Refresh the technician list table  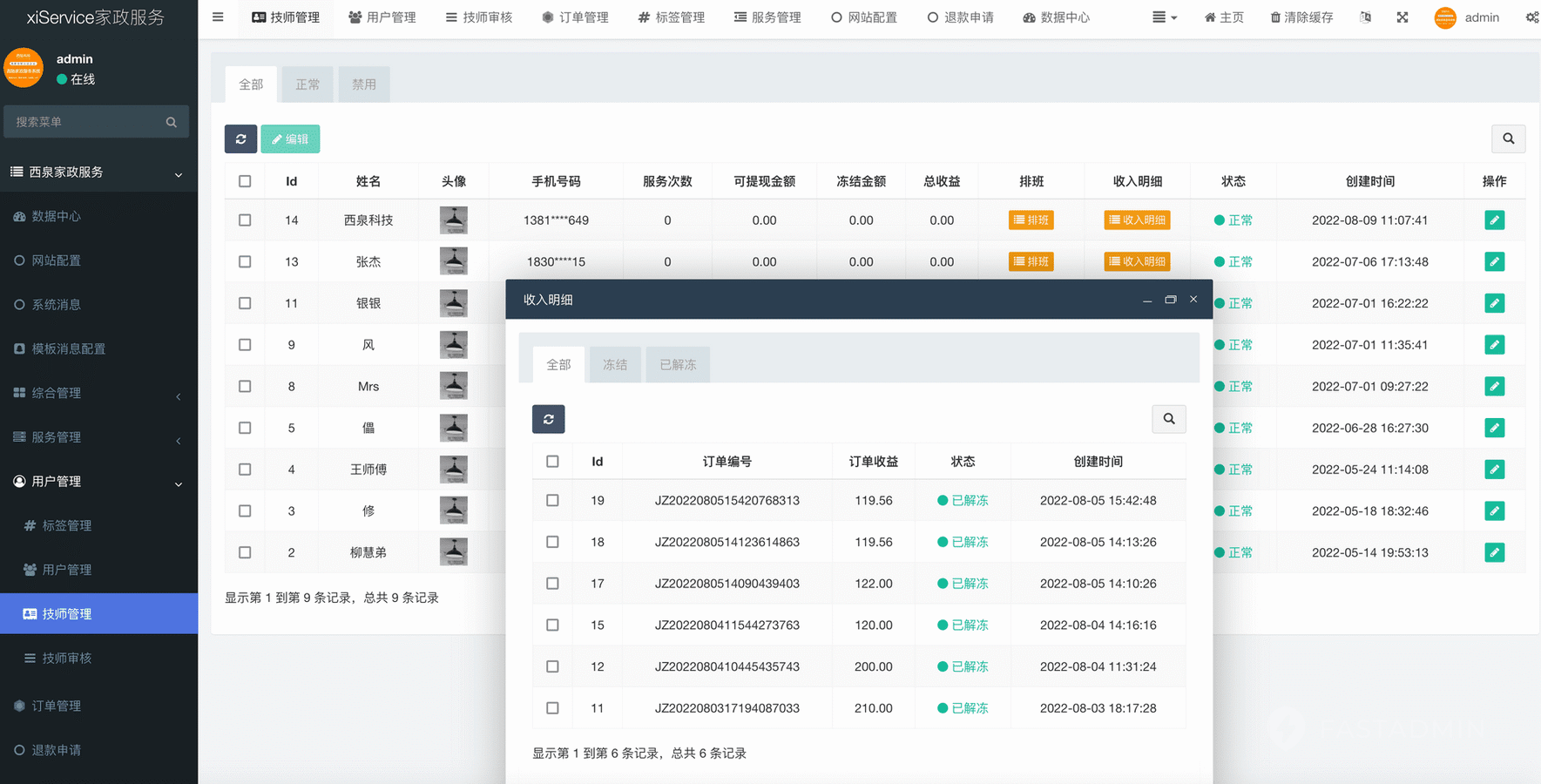click(x=240, y=139)
